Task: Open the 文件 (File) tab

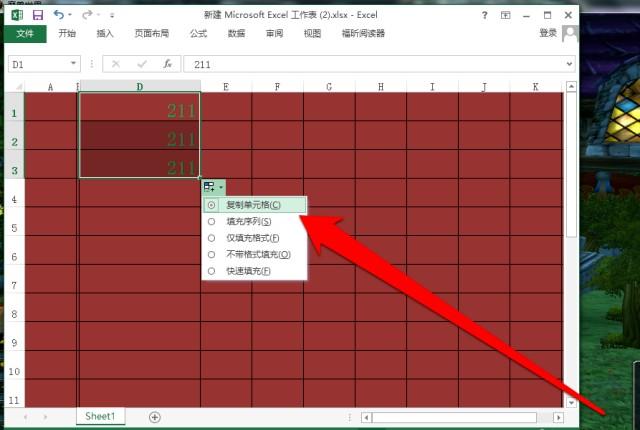Action: [x=25, y=33]
